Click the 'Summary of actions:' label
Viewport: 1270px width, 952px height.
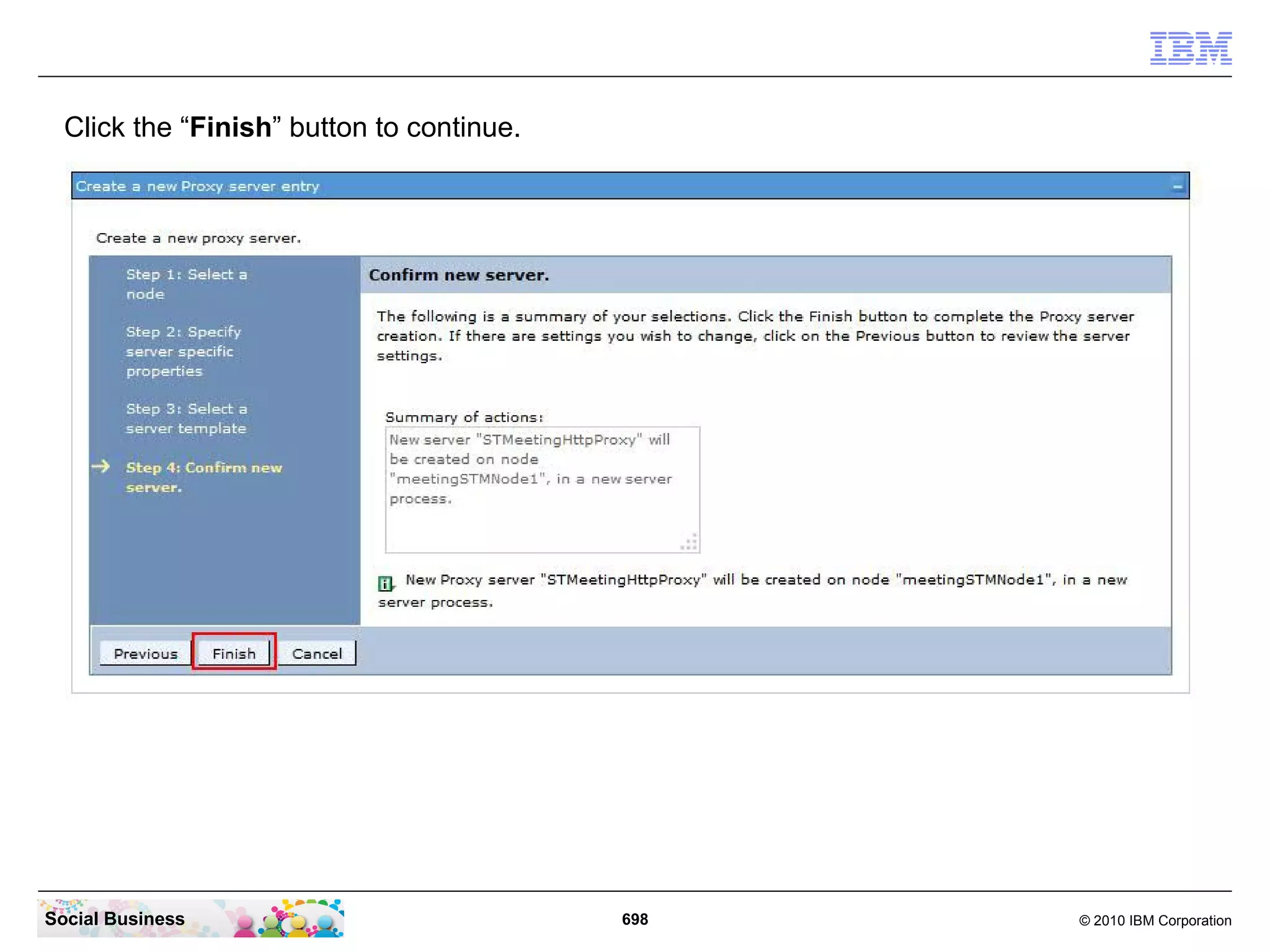(x=464, y=417)
